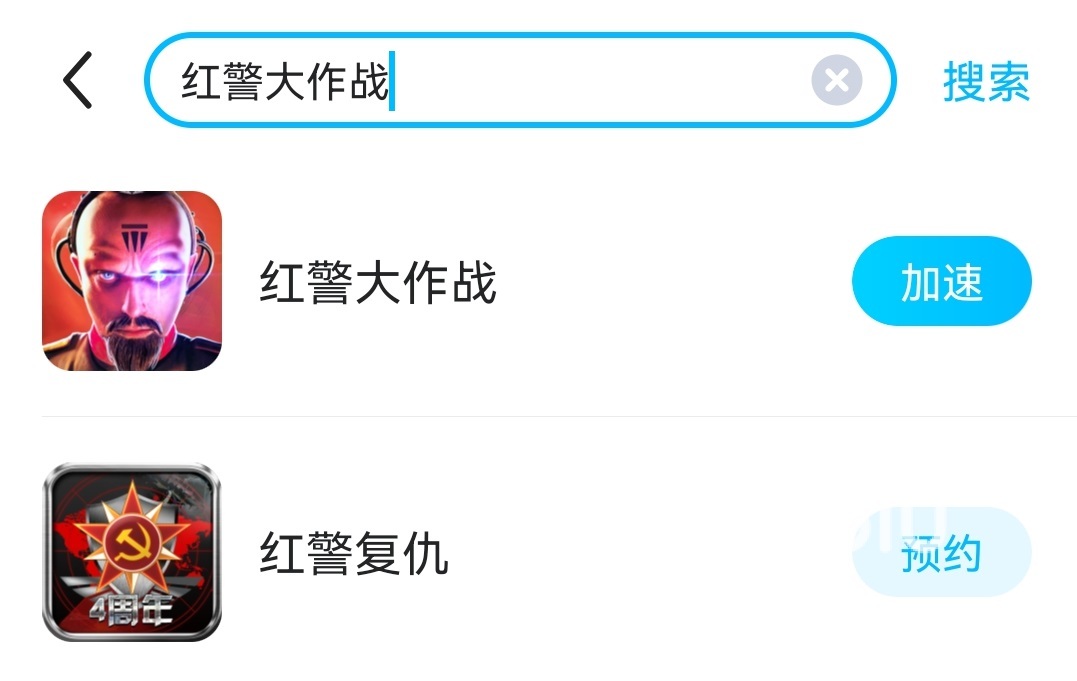Select the 红警复仇 result title

pyautogui.click(x=354, y=553)
